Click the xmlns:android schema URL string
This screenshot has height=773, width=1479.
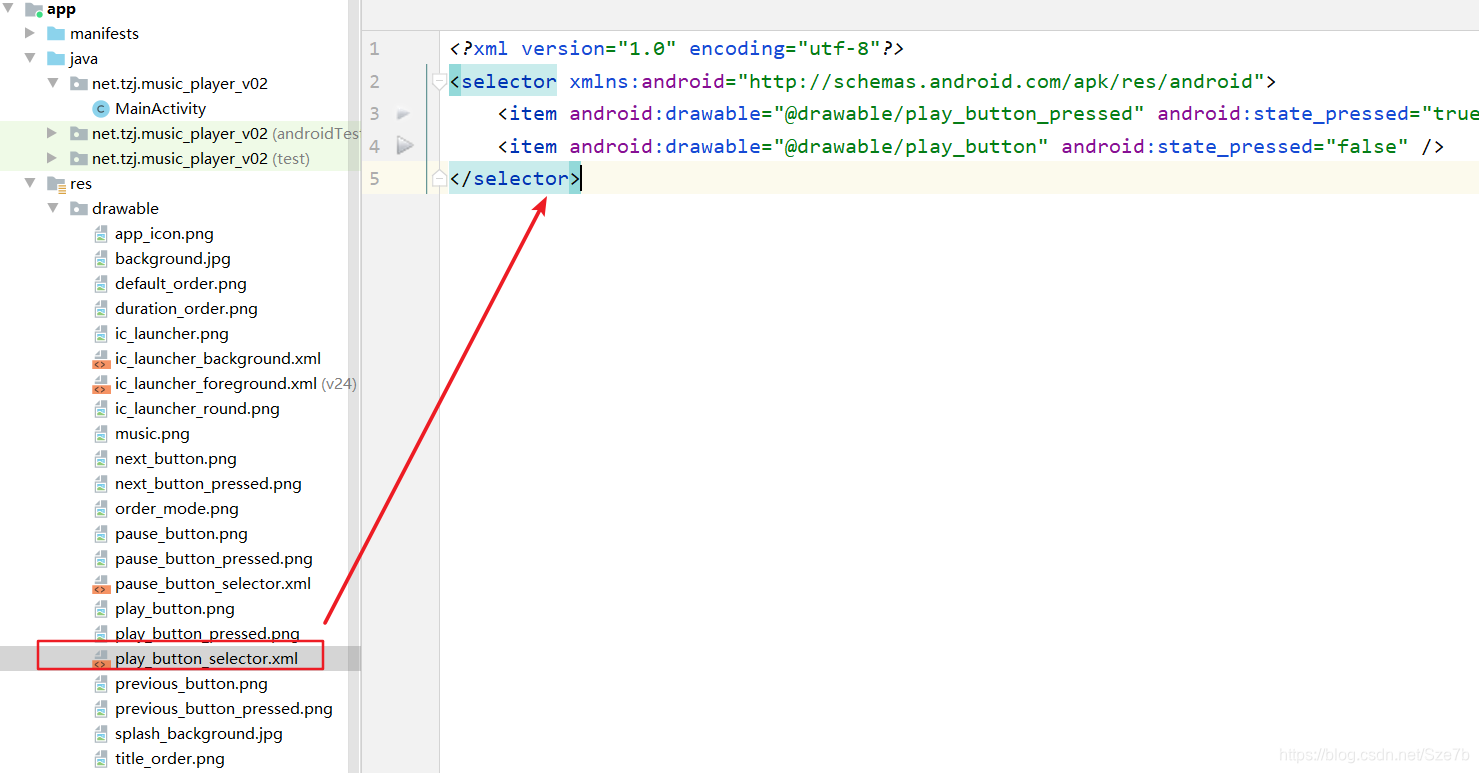pyautogui.click(x=1001, y=82)
